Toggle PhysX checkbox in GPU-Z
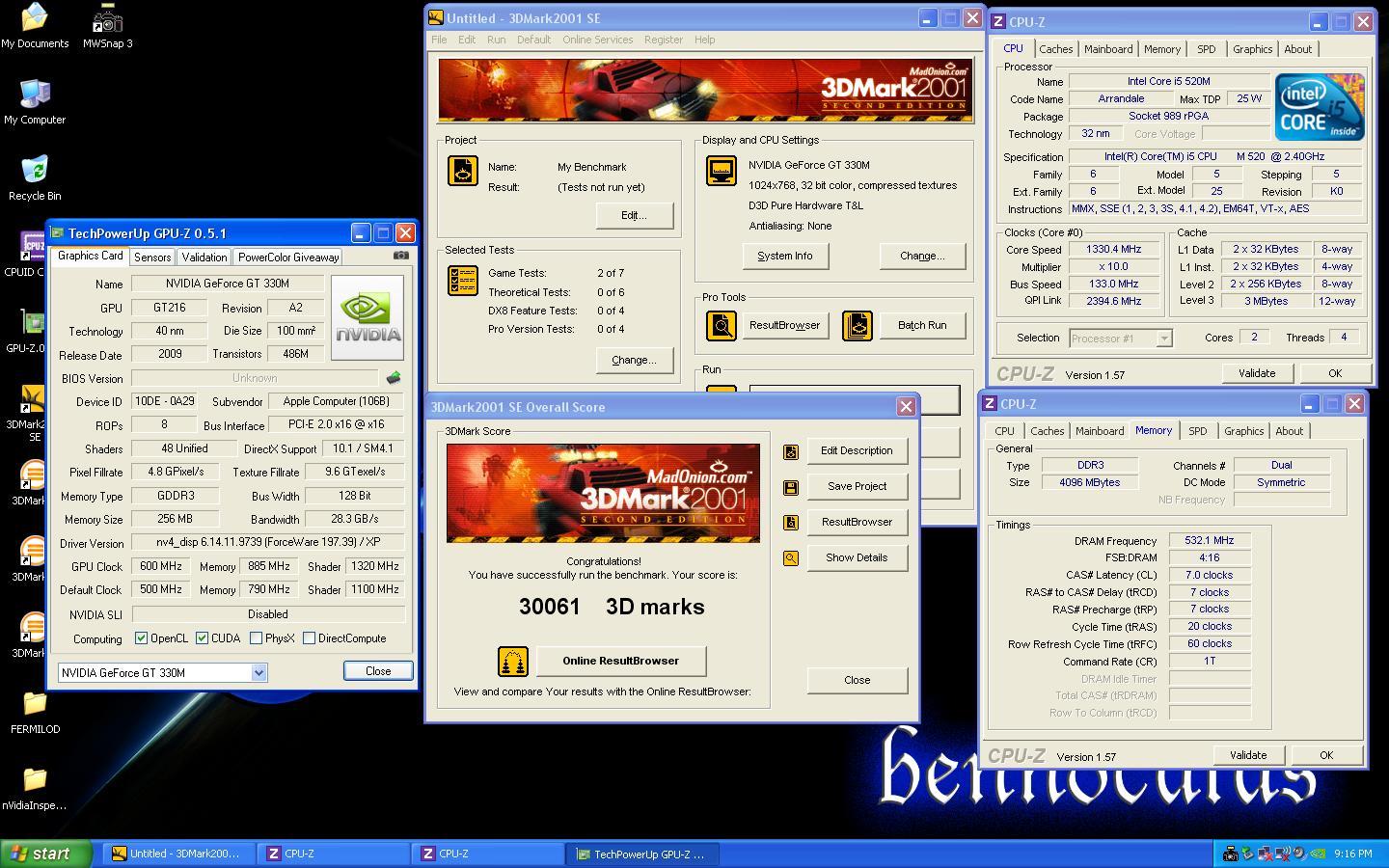This screenshot has width=1389, height=868. click(x=256, y=637)
